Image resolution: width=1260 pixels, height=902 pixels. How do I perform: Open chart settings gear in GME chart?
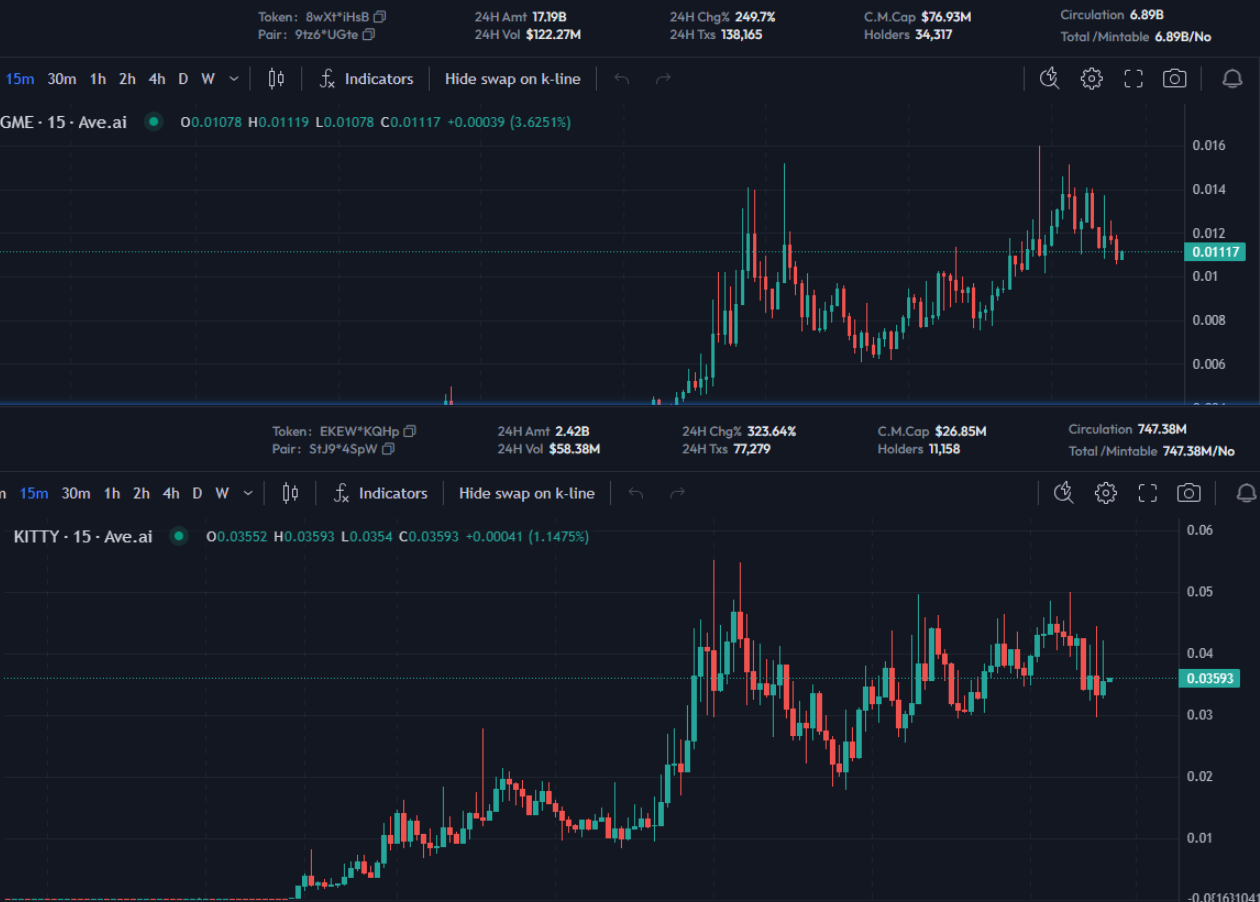1091,79
